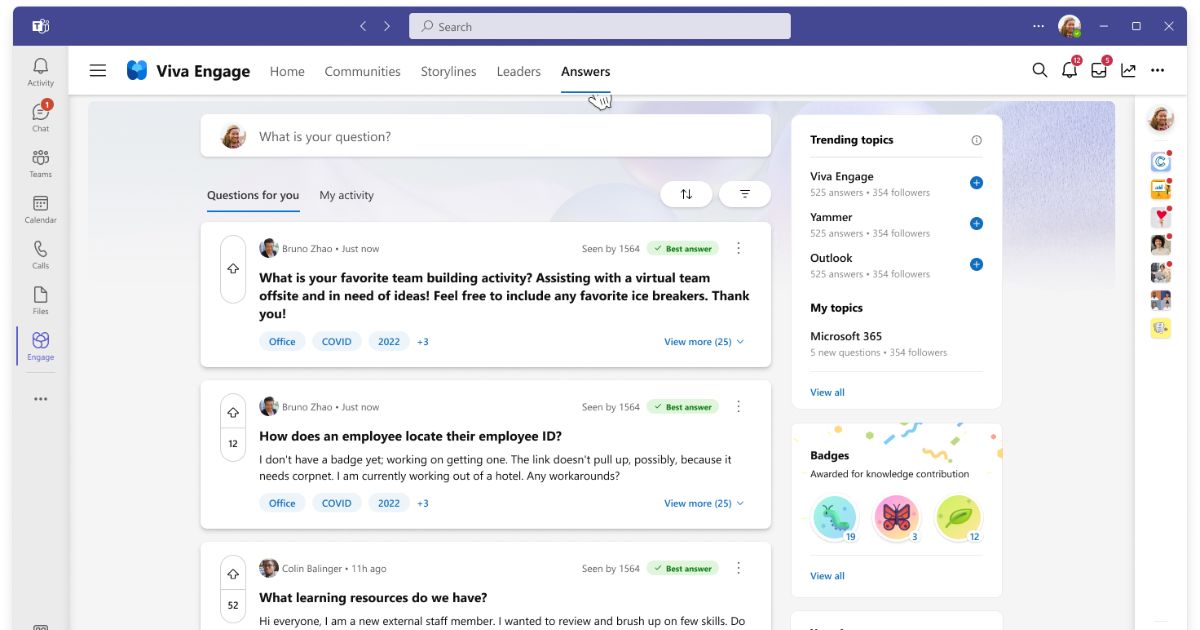The image size is (1200, 630).
Task: Upvote the employee ID question
Action: pos(233,412)
